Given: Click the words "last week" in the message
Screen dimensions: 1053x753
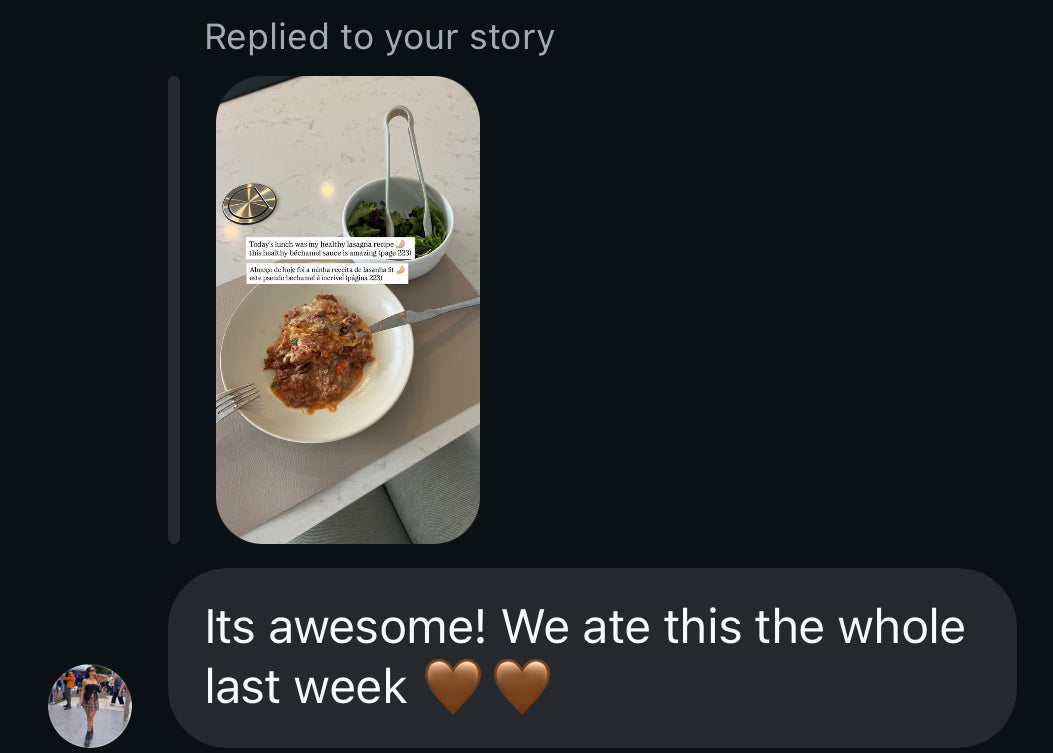Looking at the screenshot, I should [x=306, y=688].
